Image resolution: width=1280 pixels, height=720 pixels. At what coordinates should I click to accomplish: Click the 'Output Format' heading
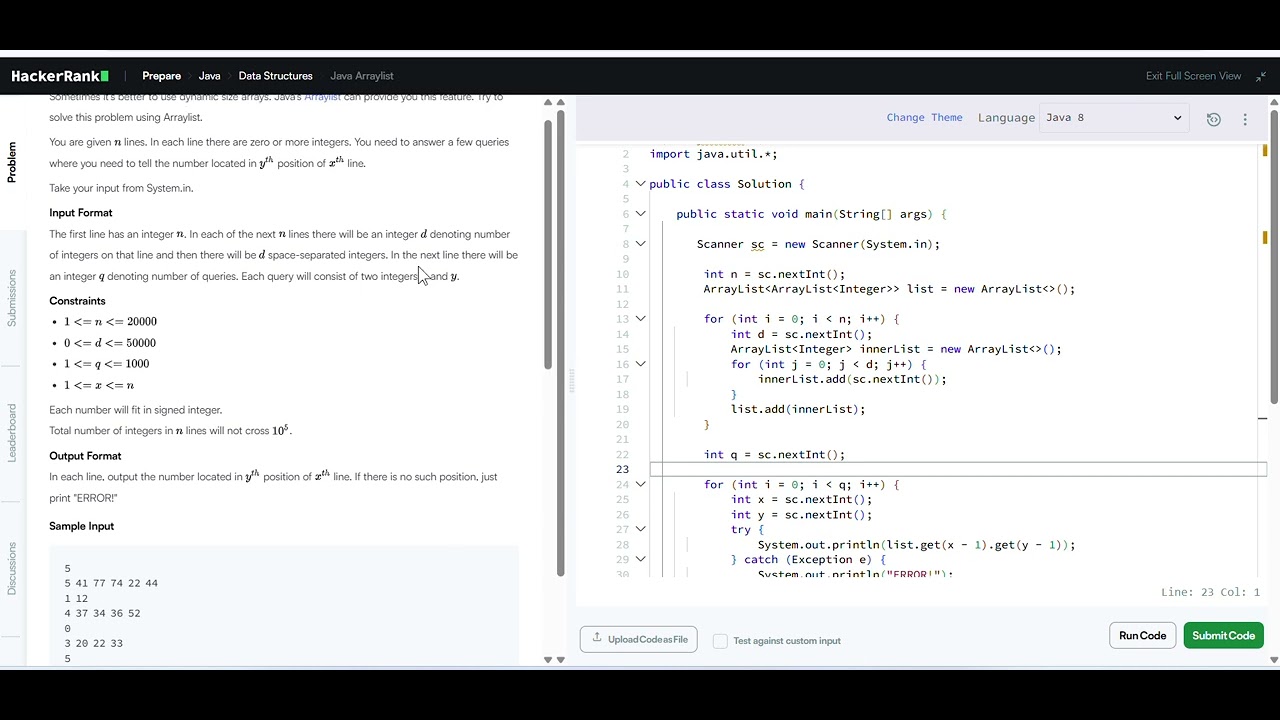[85, 456]
